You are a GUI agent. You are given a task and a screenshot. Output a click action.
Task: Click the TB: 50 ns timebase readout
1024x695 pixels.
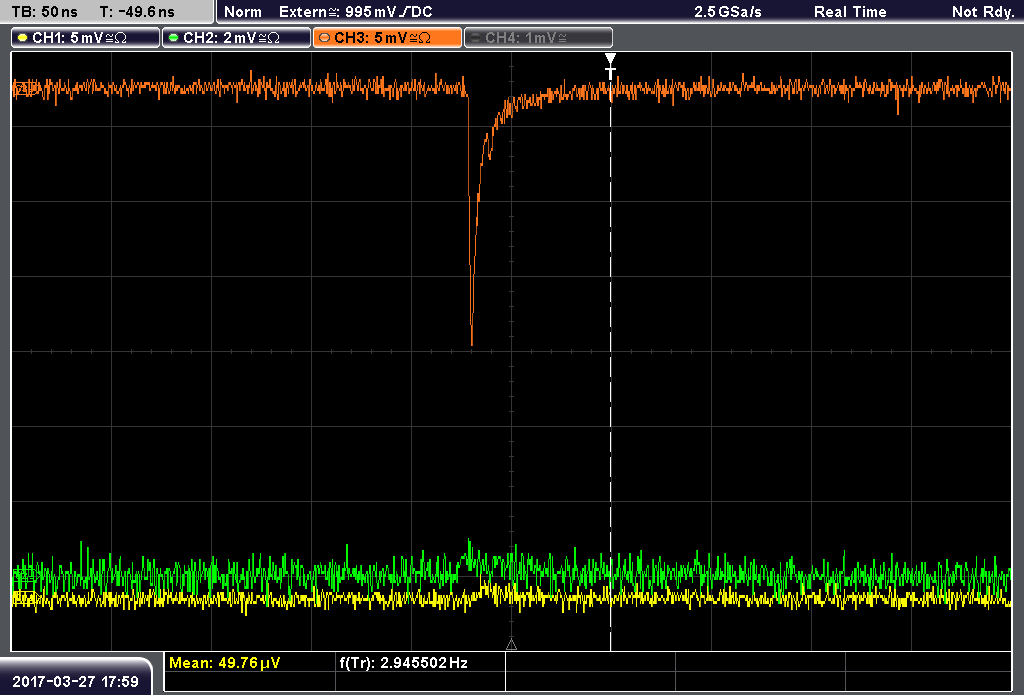[x=44, y=12]
